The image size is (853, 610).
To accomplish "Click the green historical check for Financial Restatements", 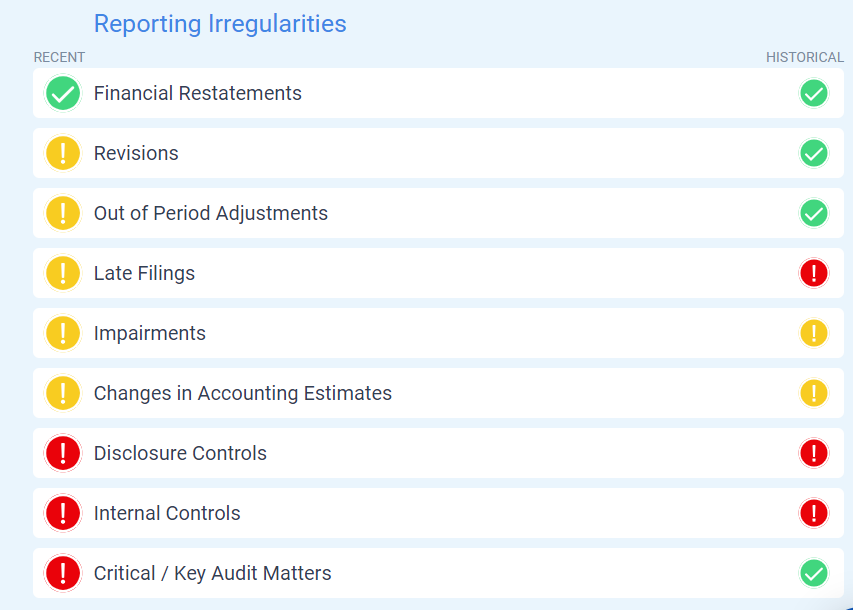I will tap(814, 93).
